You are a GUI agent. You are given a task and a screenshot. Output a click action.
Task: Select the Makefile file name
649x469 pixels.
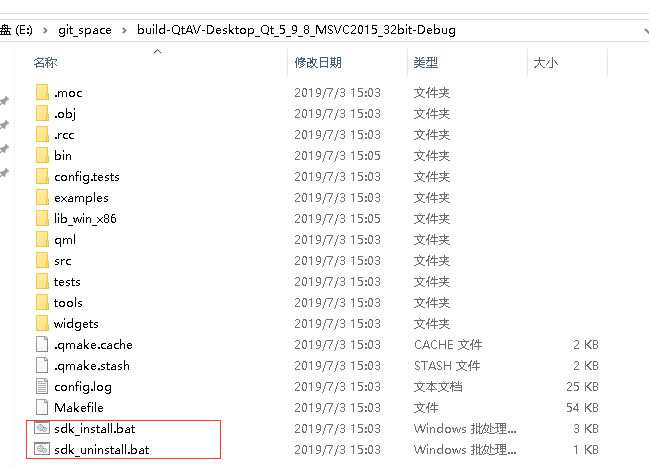(x=79, y=408)
